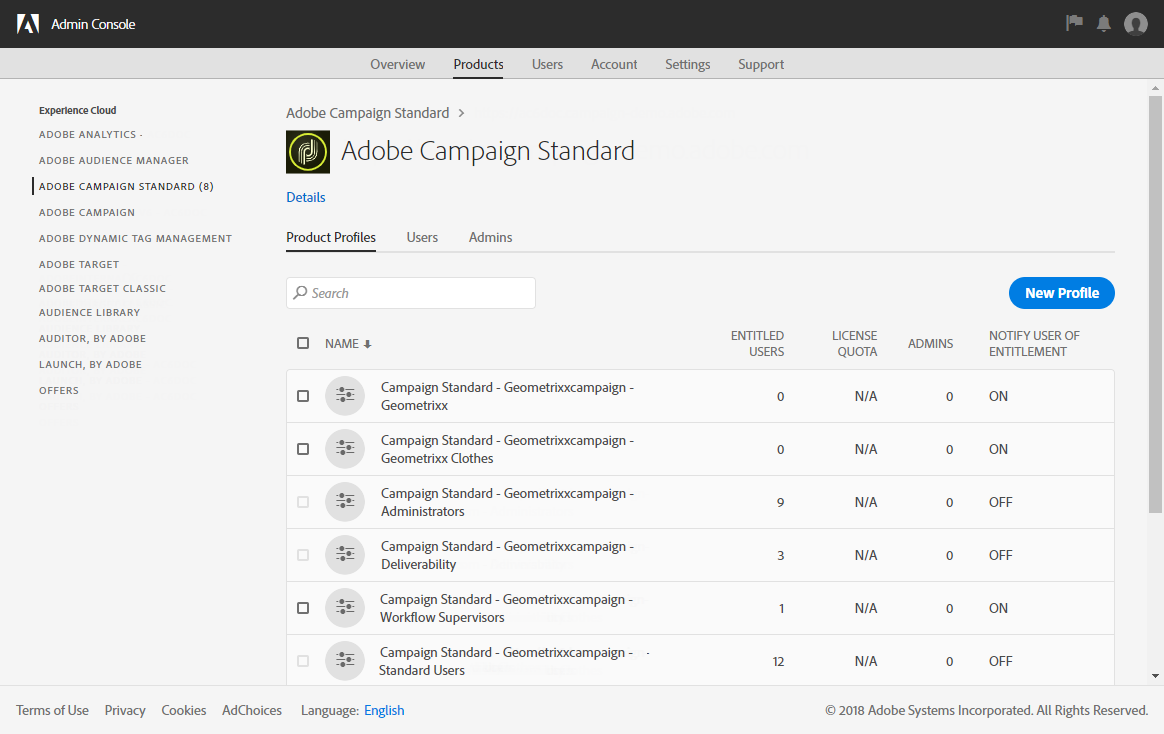This screenshot has width=1164, height=734.
Task: Click the Geometrixx Clothes profile settings icon
Action: click(345, 449)
